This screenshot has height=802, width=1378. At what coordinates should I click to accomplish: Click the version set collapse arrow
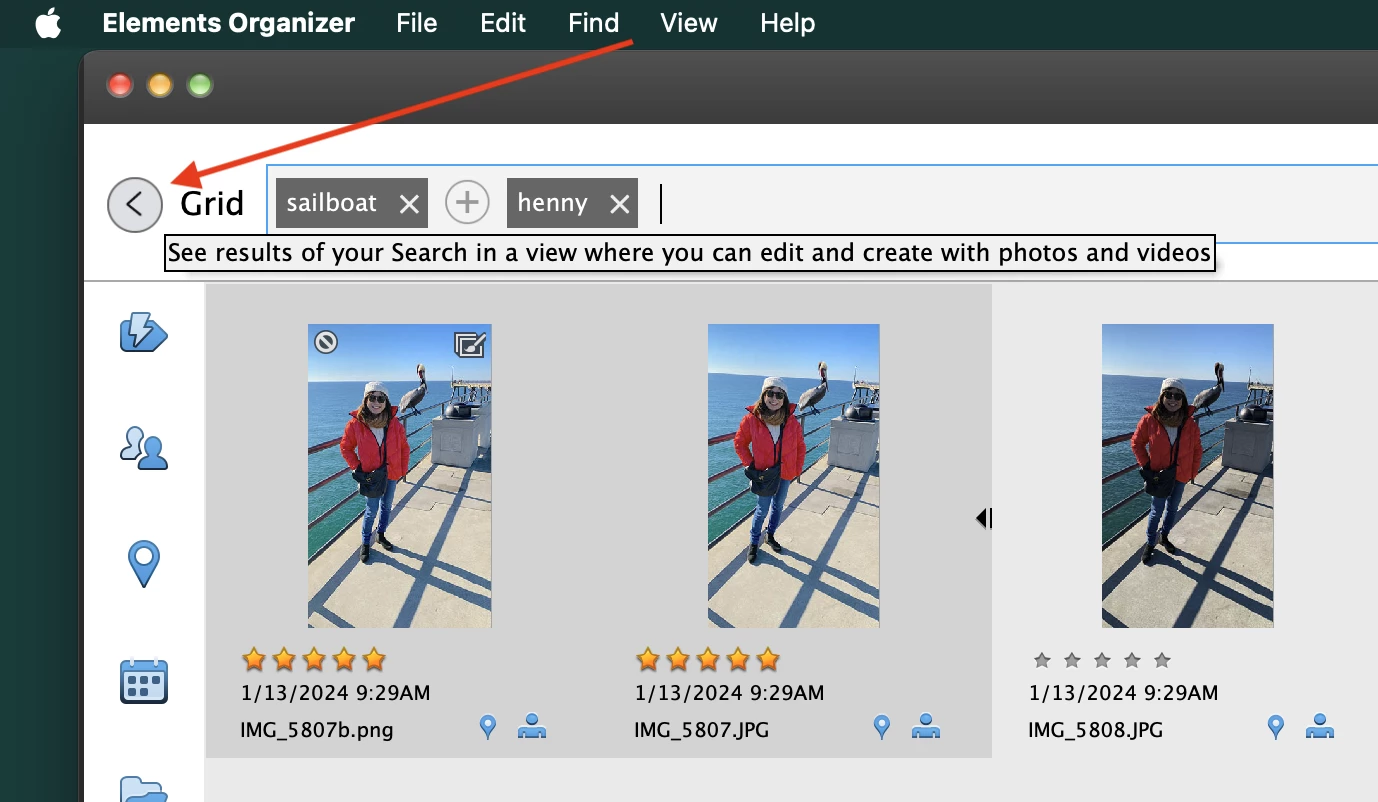(984, 518)
